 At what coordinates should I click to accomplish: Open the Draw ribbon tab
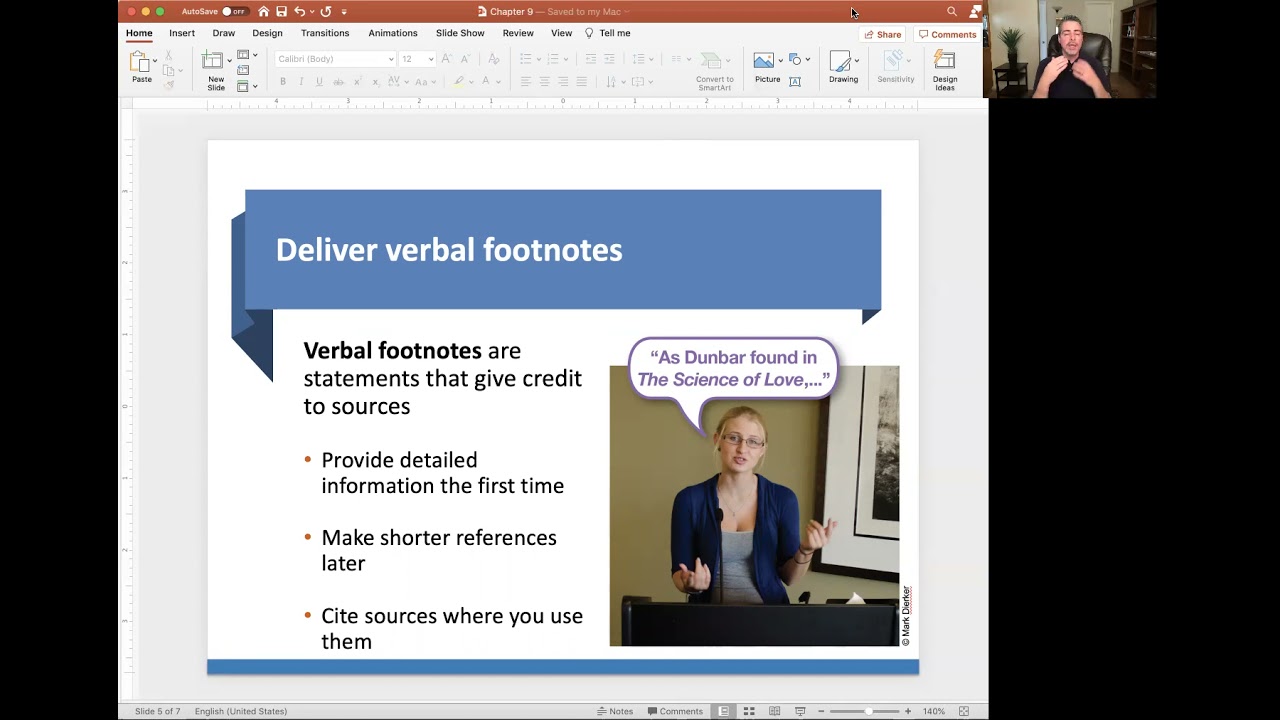[x=224, y=33]
